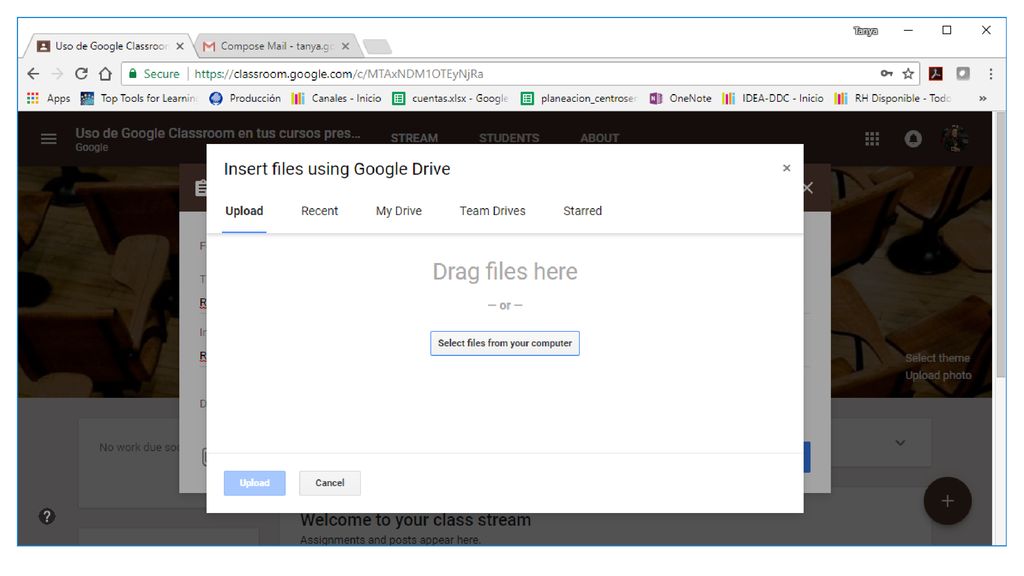Screen dimensions: 1024x576
Task: Open the Starred tab
Action: 583,211
